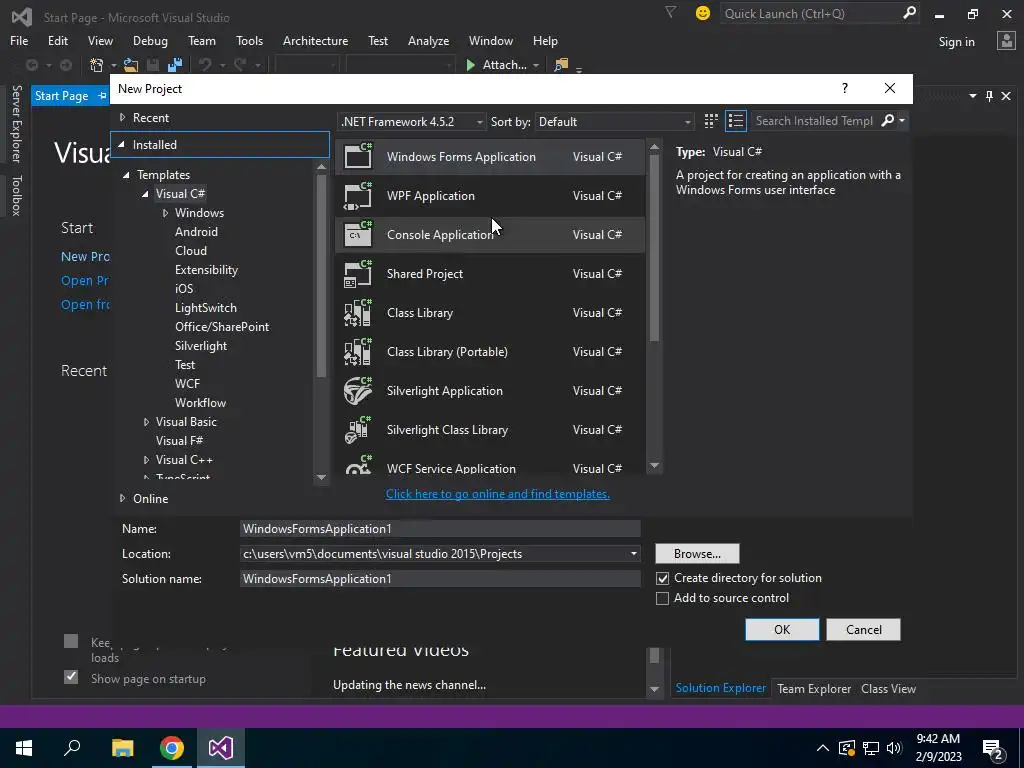Image resolution: width=1024 pixels, height=768 pixels.
Task: Expand the Windows tree node
Action: tap(165, 213)
